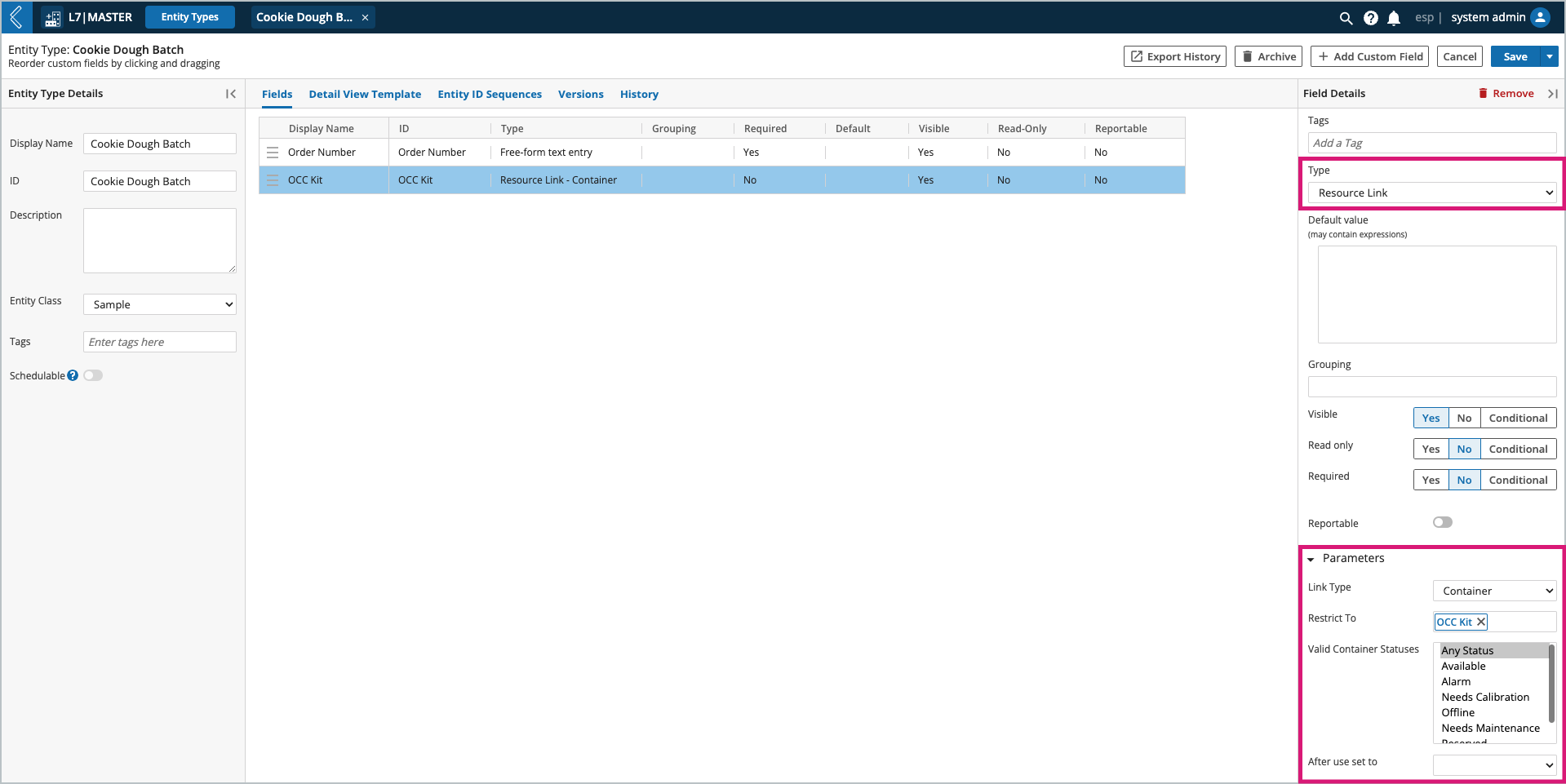Viewport: 1566px width, 784px height.
Task: Select the Order Number field row
Action: point(722,153)
